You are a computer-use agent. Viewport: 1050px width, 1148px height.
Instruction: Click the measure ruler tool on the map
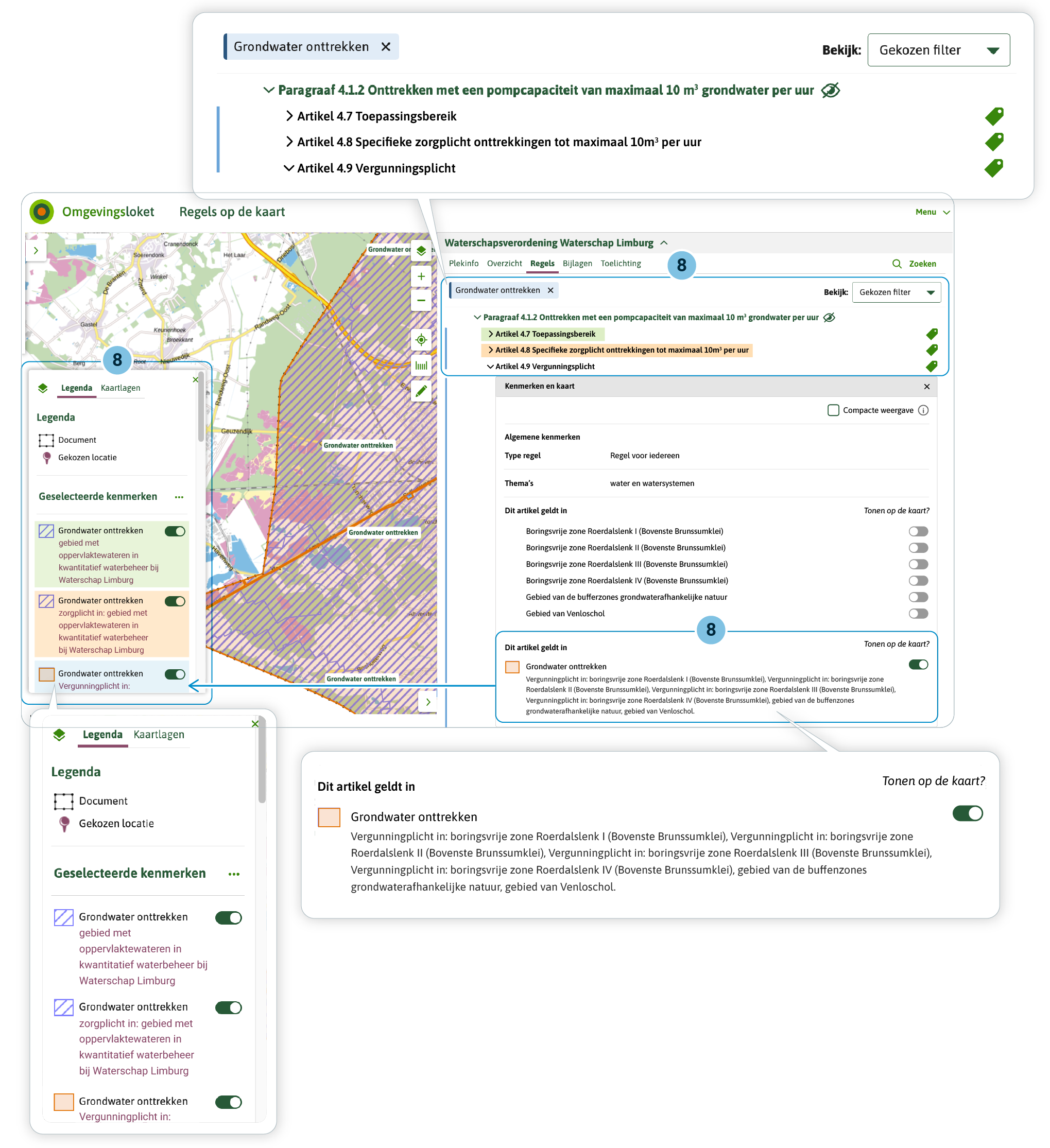point(421,366)
